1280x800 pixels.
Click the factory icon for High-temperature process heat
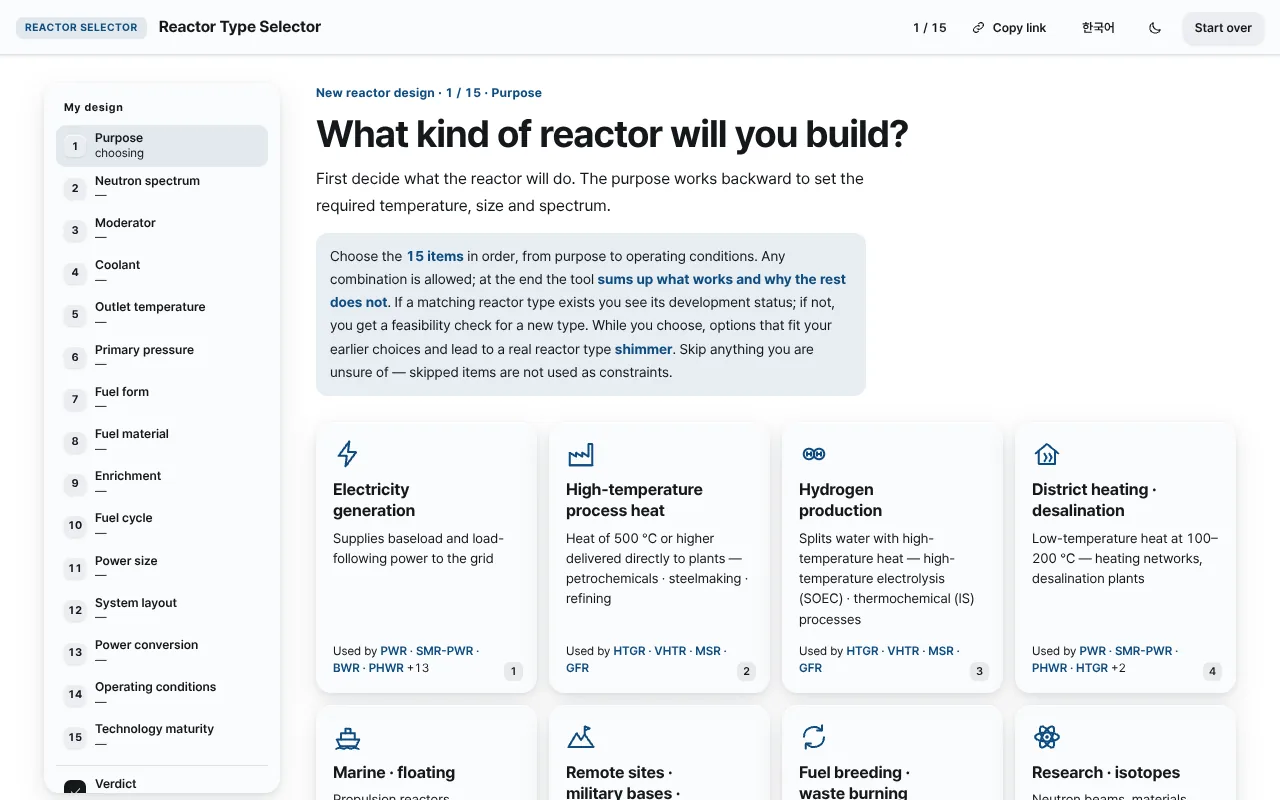(x=580, y=454)
